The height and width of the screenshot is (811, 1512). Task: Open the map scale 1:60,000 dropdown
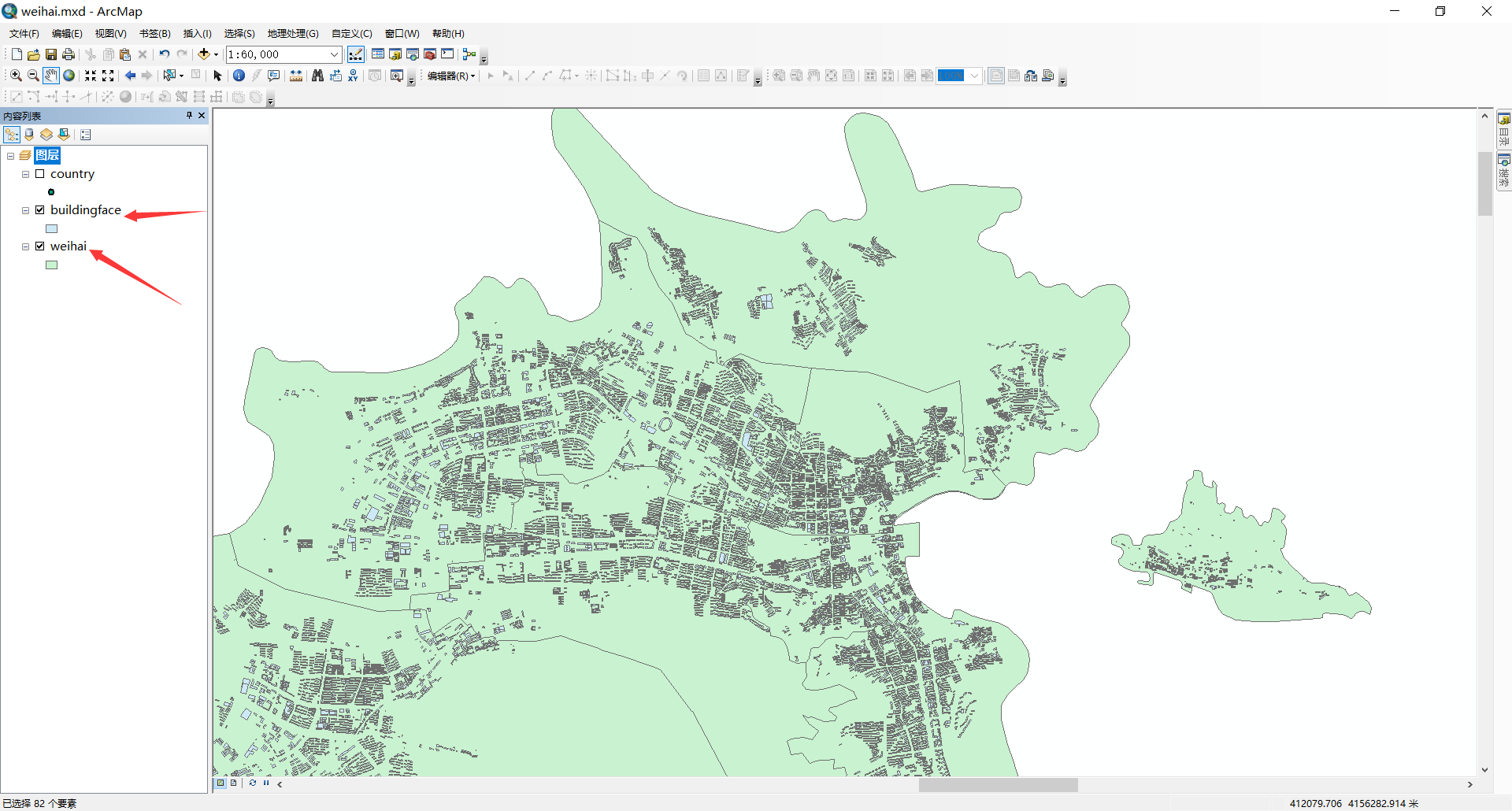(x=334, y=54)
